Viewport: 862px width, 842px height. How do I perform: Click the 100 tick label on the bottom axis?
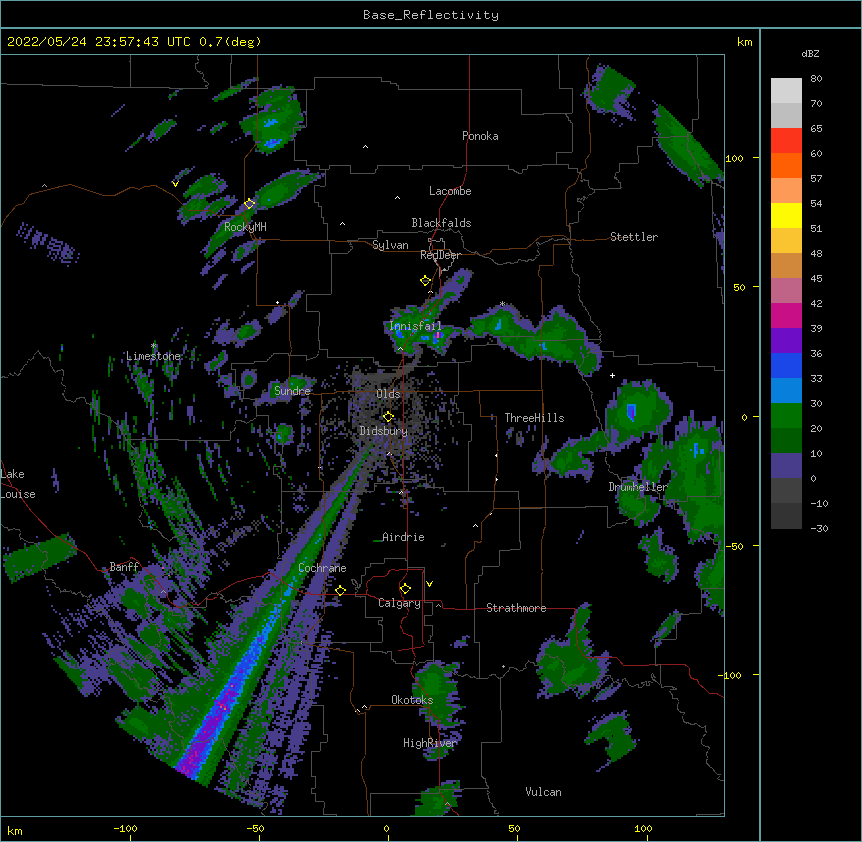pos(643,829)
